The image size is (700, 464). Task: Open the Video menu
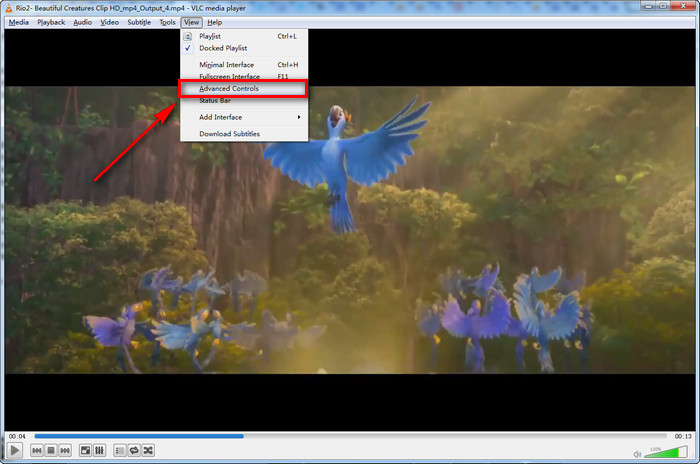[109, 22]
